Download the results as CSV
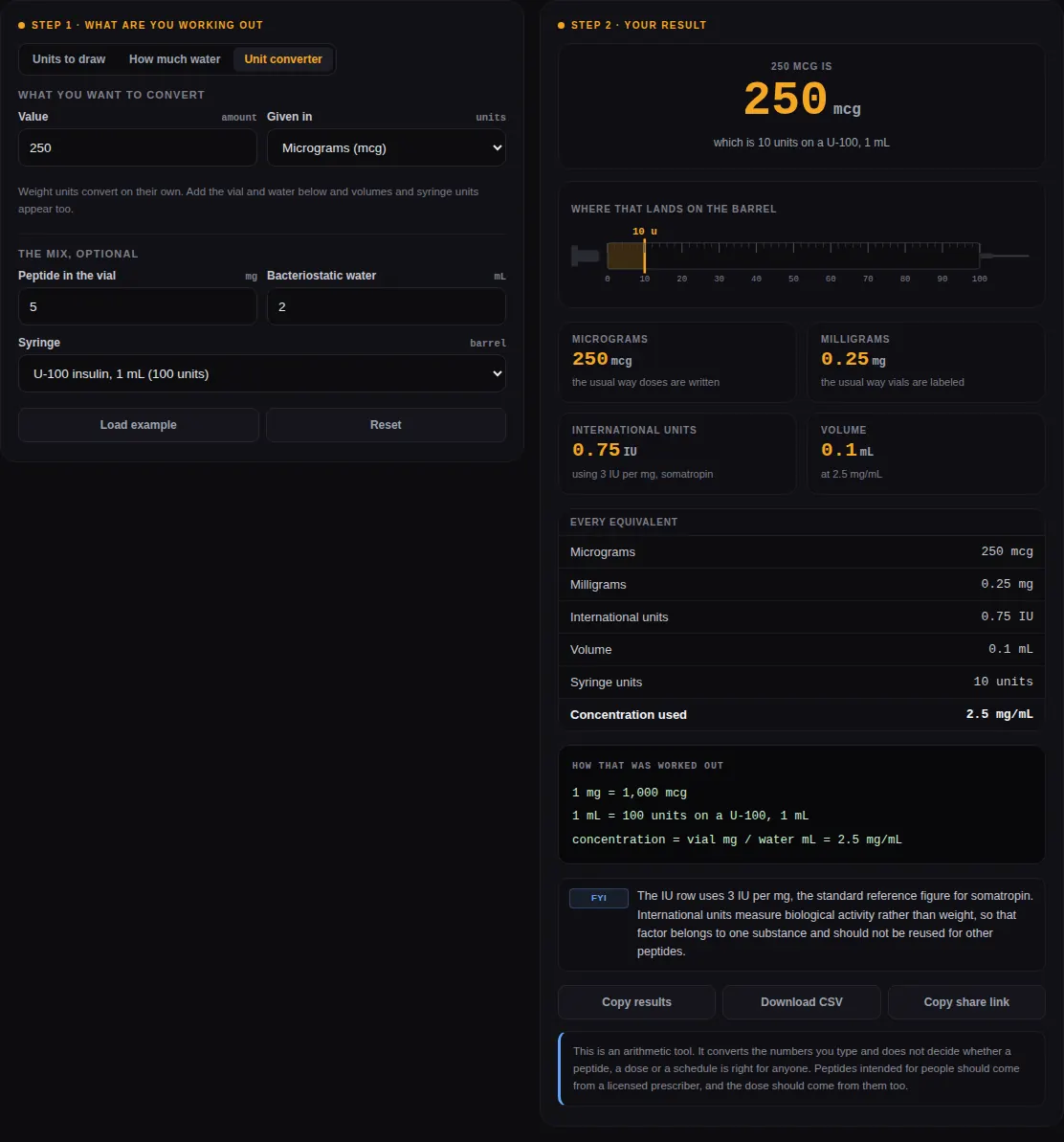 801,1002
